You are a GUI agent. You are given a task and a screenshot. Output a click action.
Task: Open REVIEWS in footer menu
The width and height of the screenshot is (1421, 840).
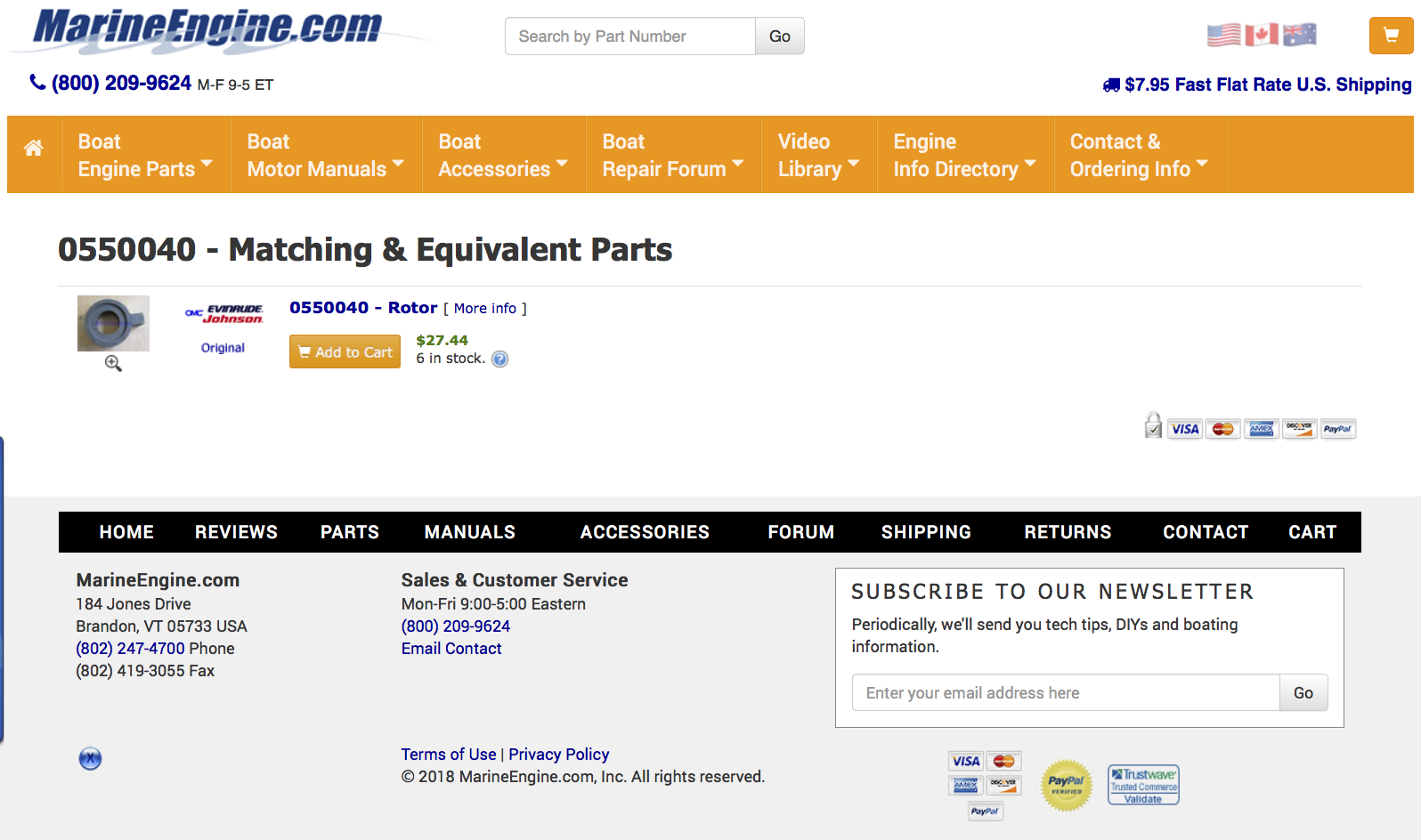[x=236, y=532]
